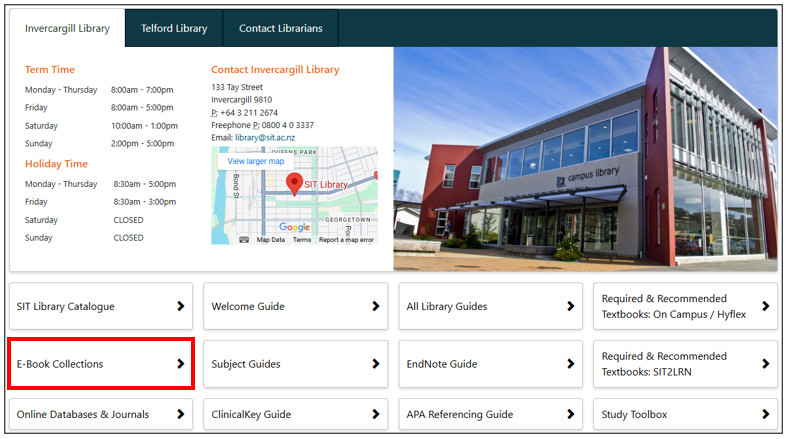Open the APA Referencing Guide
The height and width of the screenshot is (439, 787).
click(x=488, y=414)
